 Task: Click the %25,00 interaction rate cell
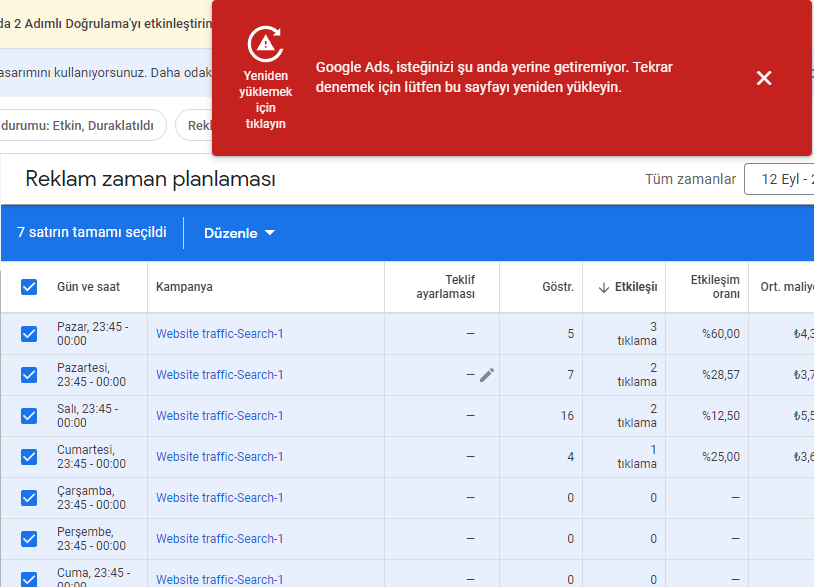coord(721,457)
